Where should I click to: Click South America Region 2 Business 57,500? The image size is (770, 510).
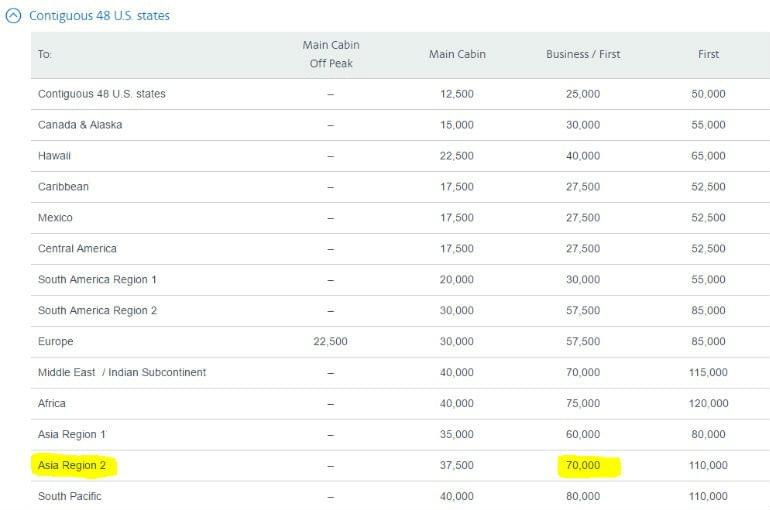(583, 310)
